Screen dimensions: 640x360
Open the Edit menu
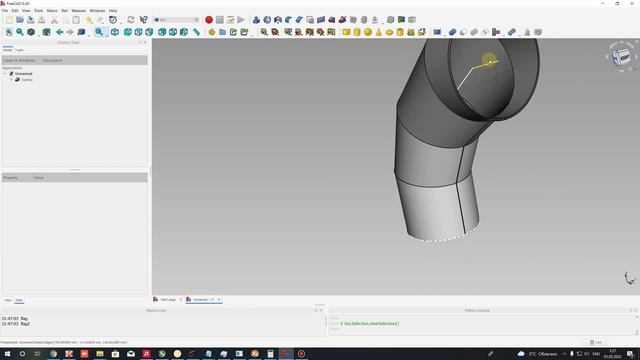click(x=15, y=11)
